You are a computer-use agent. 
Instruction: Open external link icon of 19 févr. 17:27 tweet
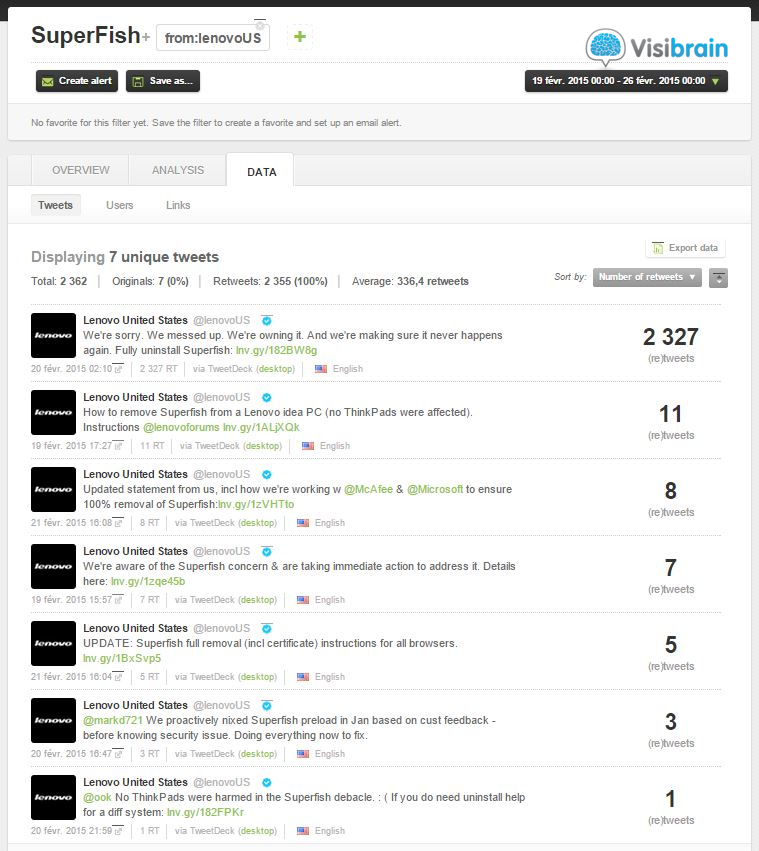(118, 446)
